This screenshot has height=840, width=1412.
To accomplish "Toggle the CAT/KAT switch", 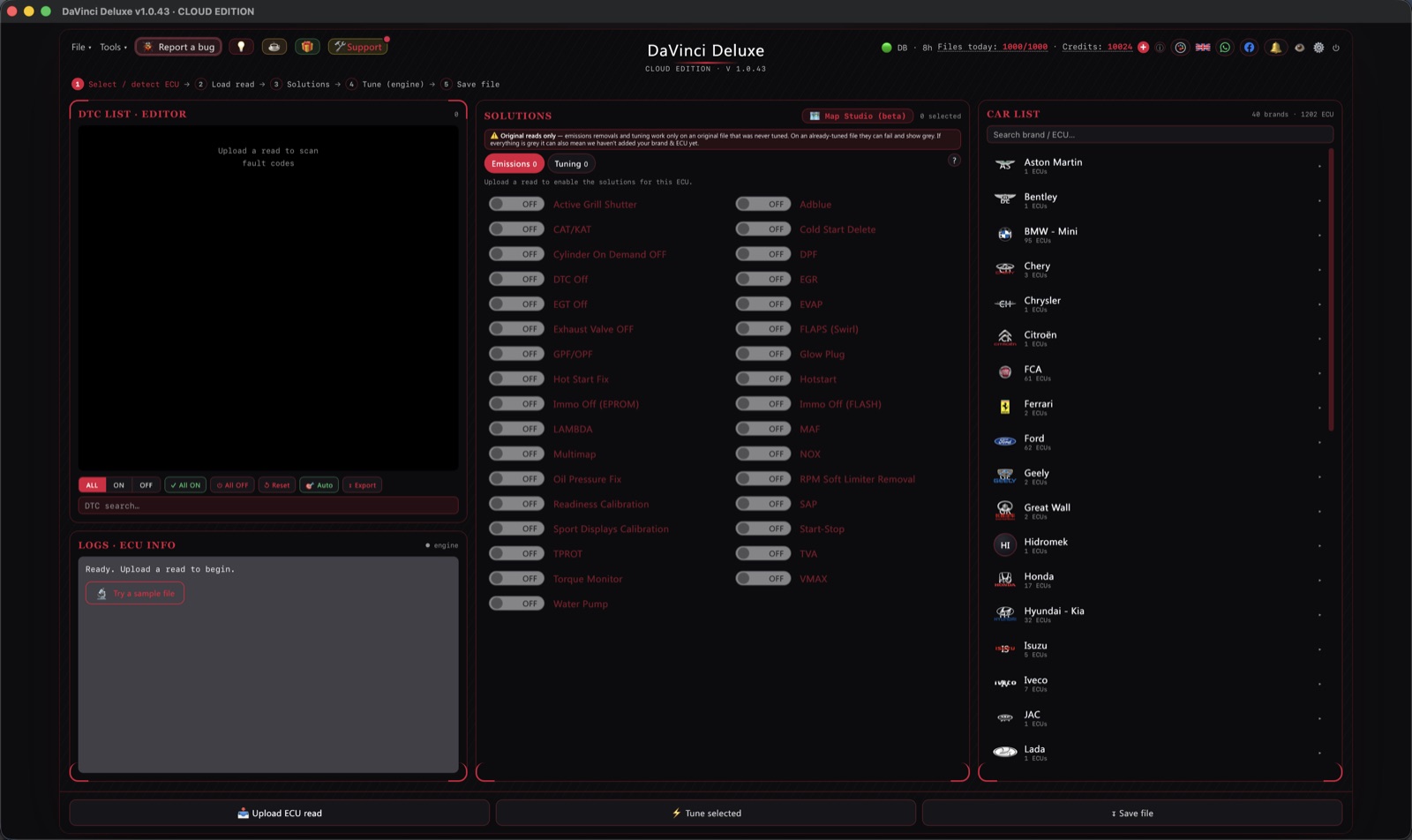I will [516, 229].
